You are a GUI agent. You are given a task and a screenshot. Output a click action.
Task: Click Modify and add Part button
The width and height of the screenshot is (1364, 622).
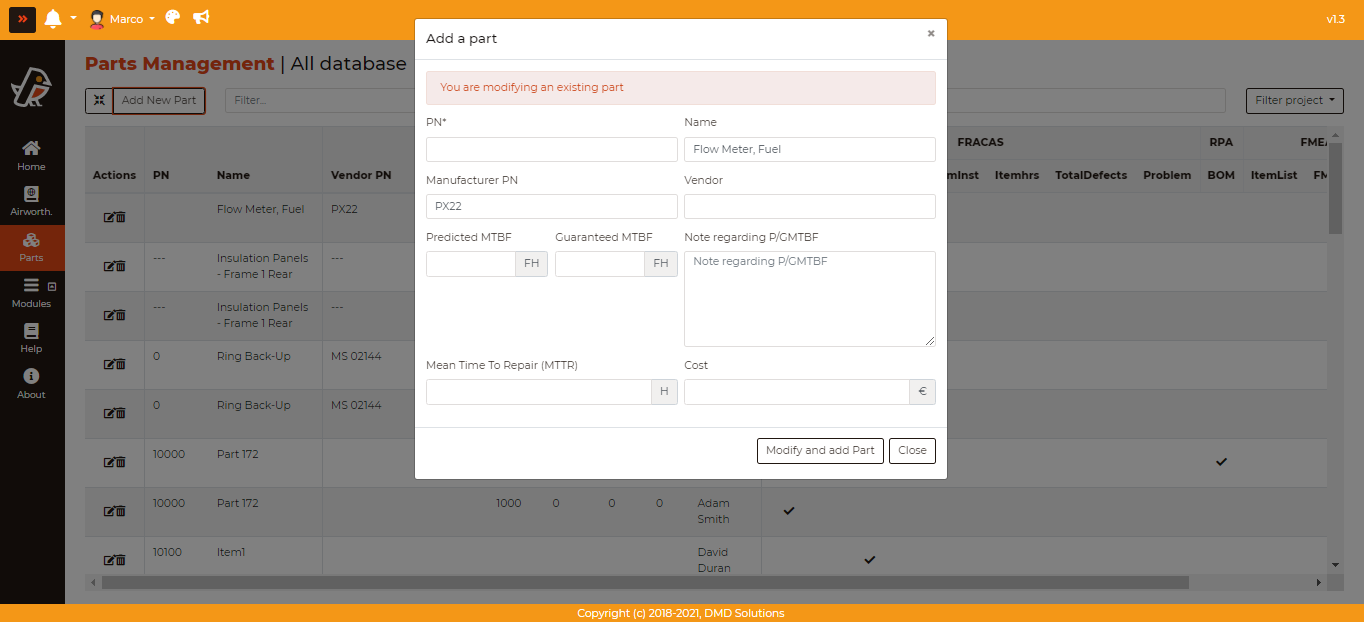click(x=820, y=451)
